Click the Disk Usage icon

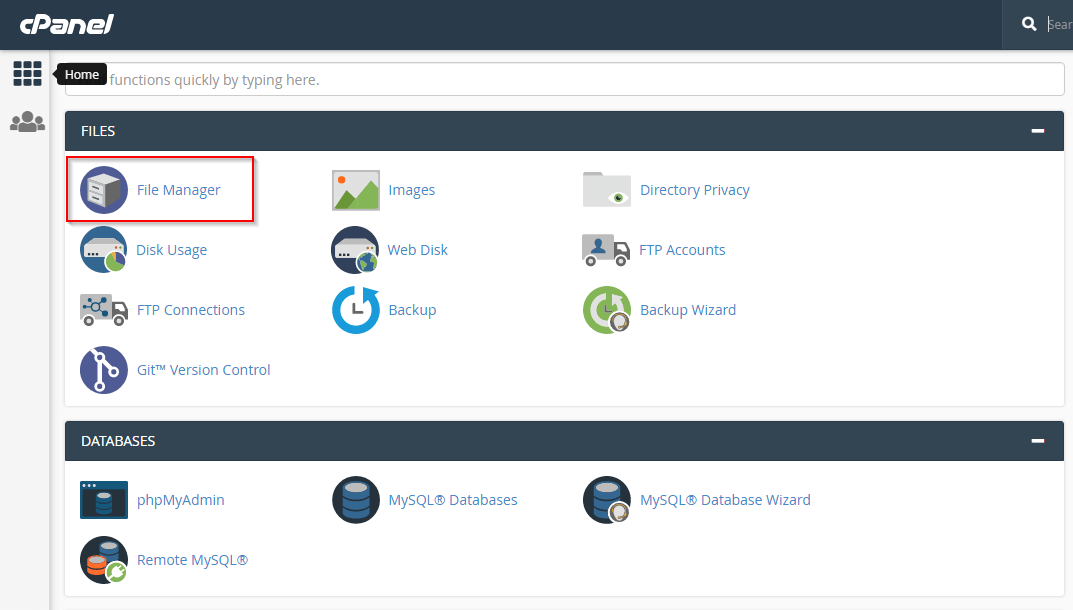pos(103,250)
